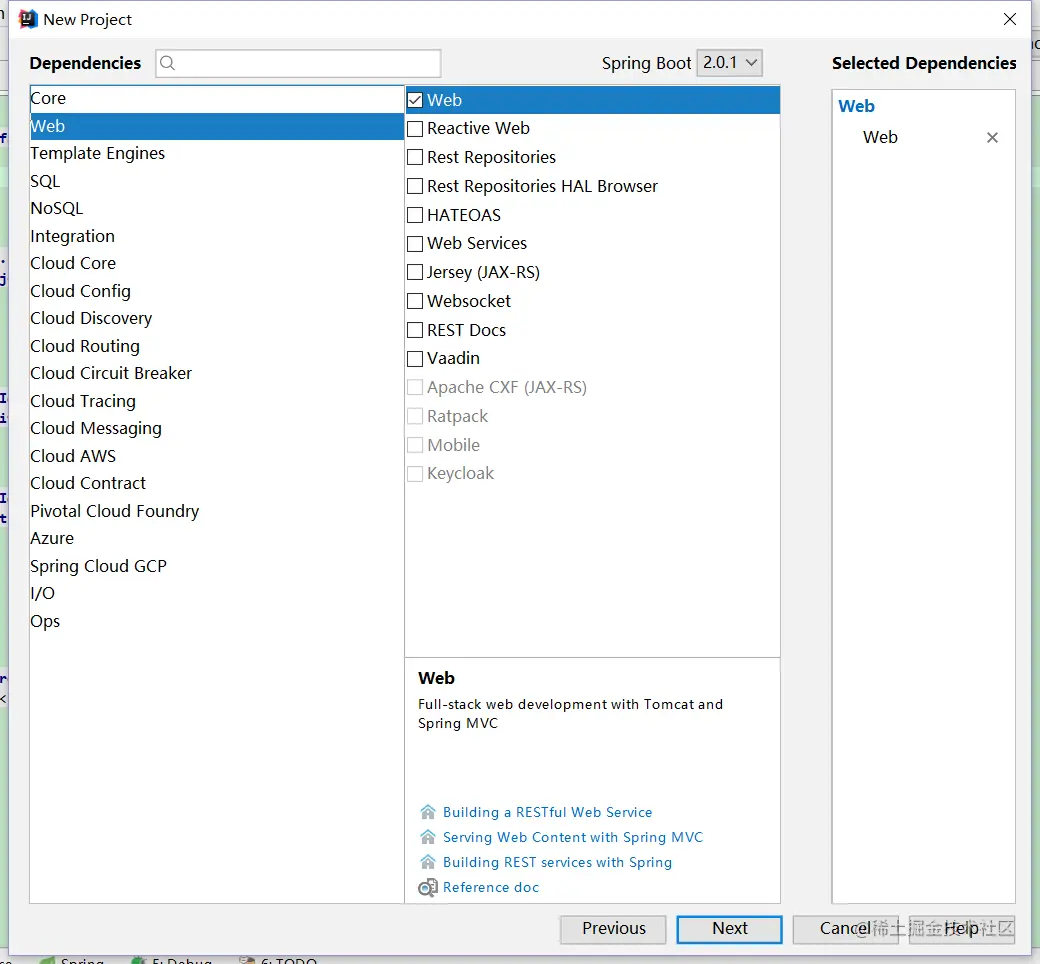Screen dimensions: 1040x964
Task: Select the Cloud Config category
Action: [217, 291]
